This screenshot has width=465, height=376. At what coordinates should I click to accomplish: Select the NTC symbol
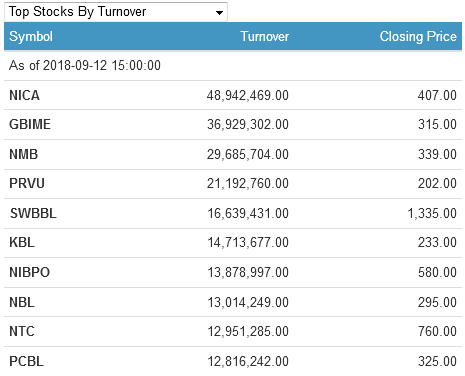22,331
